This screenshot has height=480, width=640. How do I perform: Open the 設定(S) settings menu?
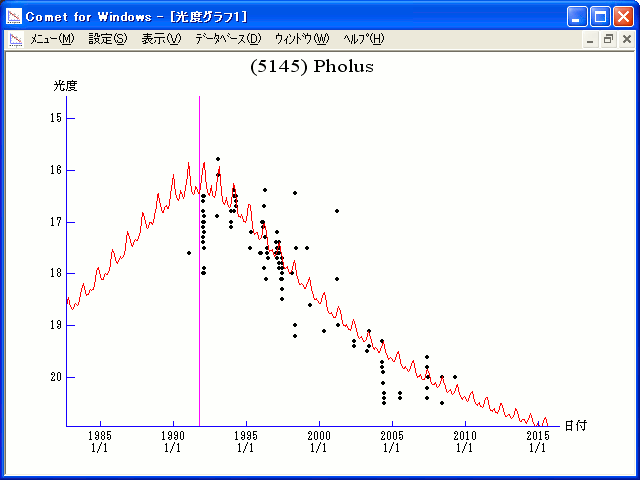coord(108,39)
